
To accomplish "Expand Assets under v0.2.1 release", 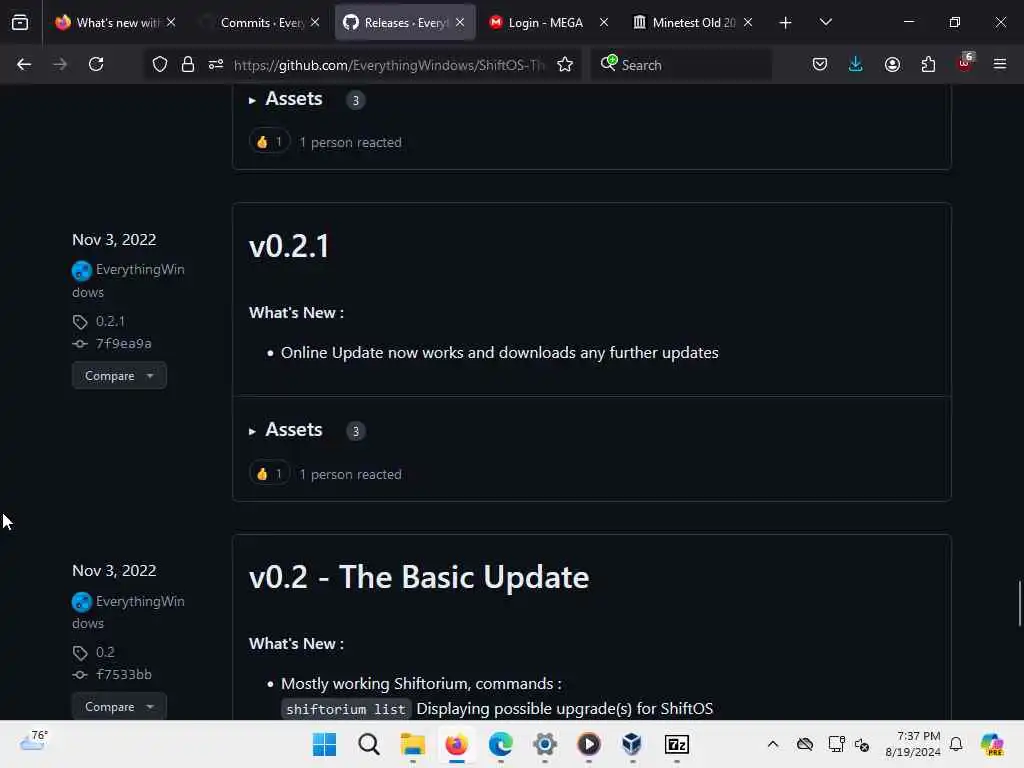I will coord(286,430).
